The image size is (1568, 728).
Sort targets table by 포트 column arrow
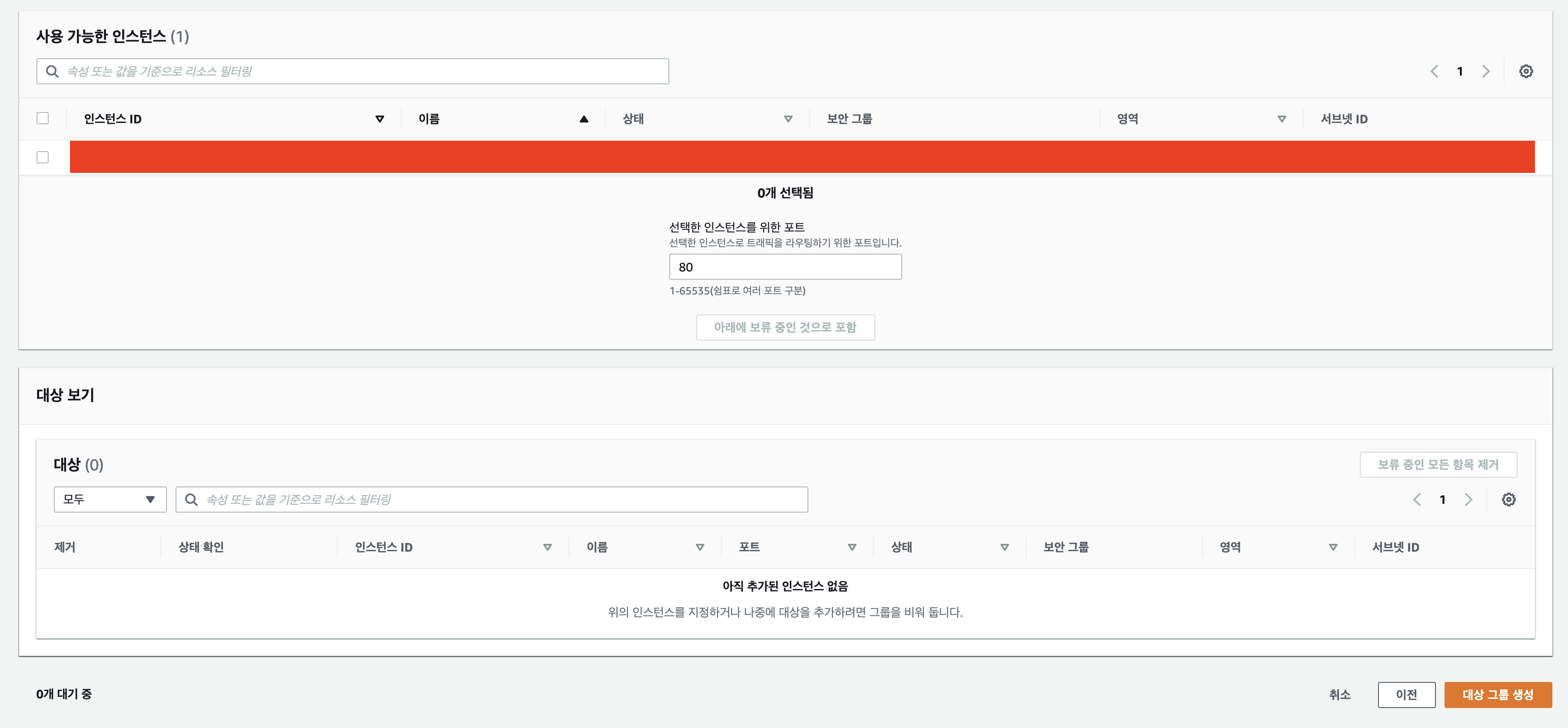click(x=851, y=547)
